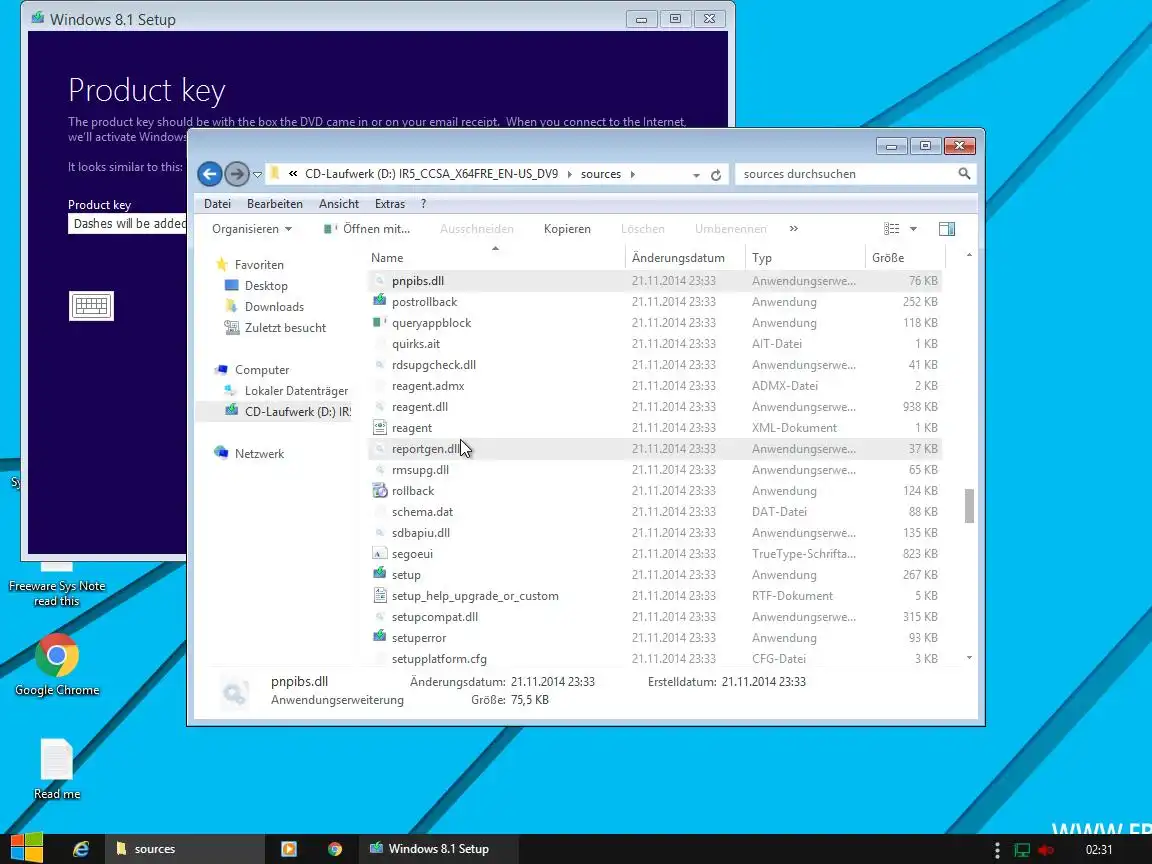Select the setup_help_upgrade_or_custom RTF icon
1152x864 pixels.
coord(379,596)
